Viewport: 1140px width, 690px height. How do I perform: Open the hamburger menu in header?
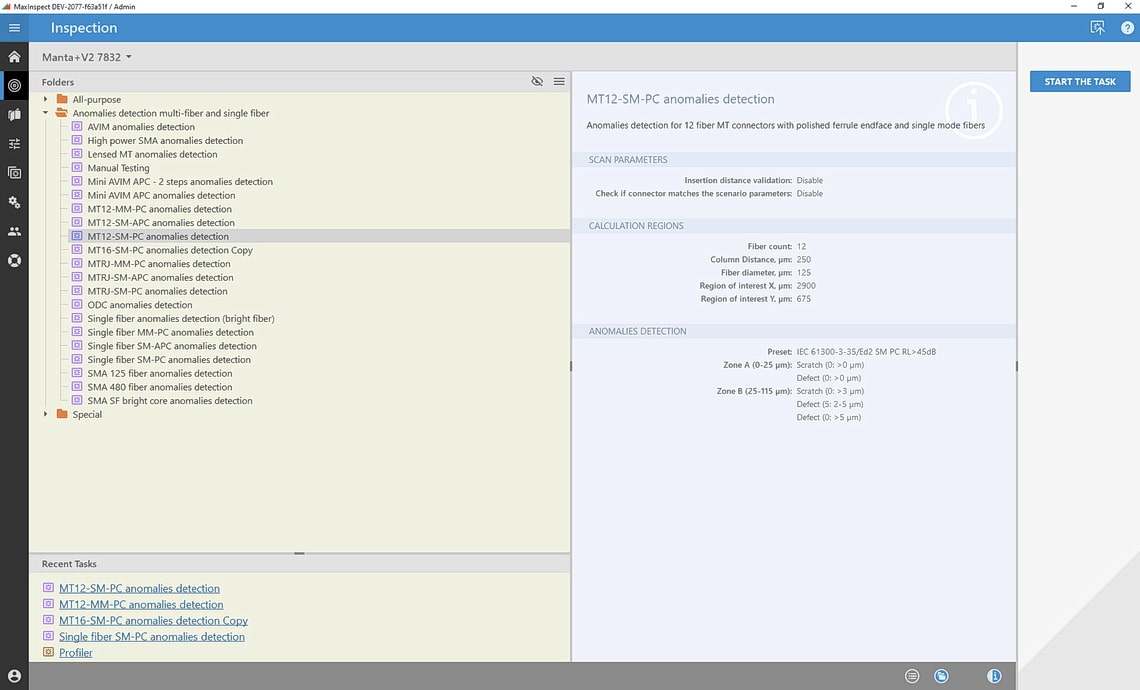14,28
